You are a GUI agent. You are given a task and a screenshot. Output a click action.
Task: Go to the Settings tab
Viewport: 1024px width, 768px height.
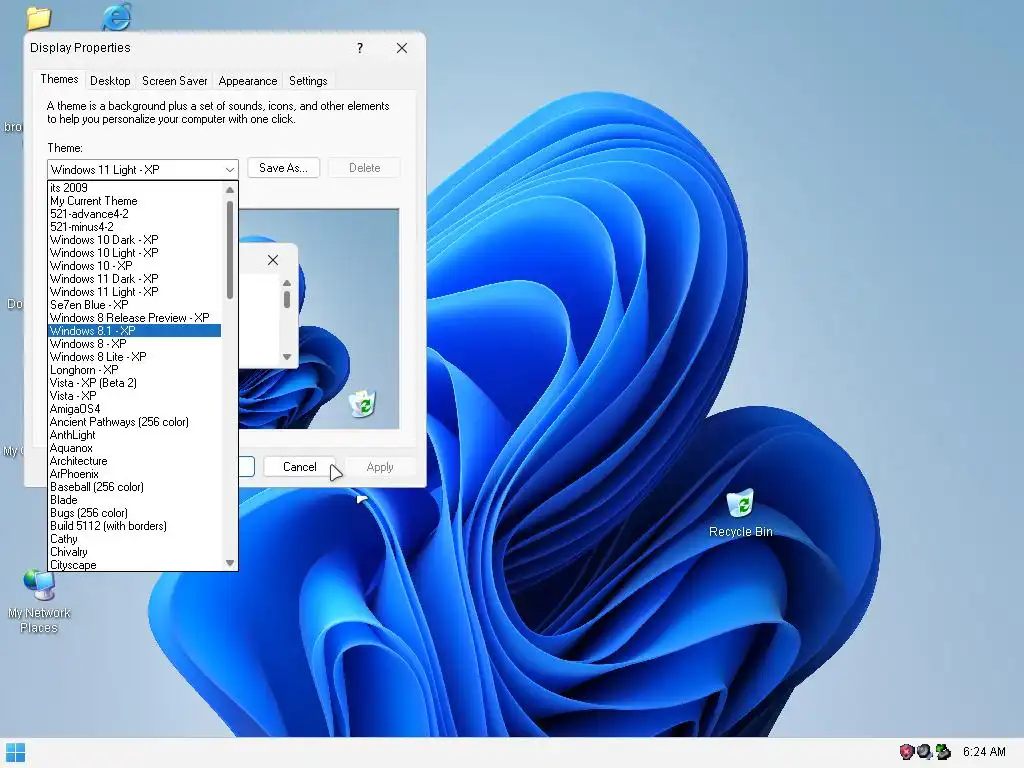308,81
